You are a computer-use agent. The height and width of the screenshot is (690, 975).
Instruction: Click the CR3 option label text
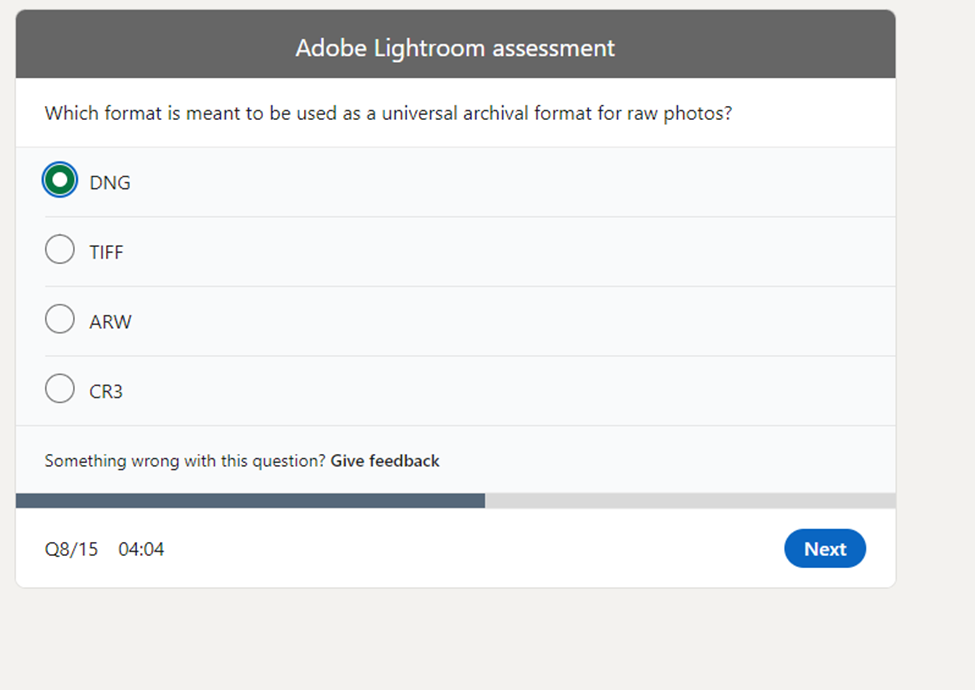105,390
